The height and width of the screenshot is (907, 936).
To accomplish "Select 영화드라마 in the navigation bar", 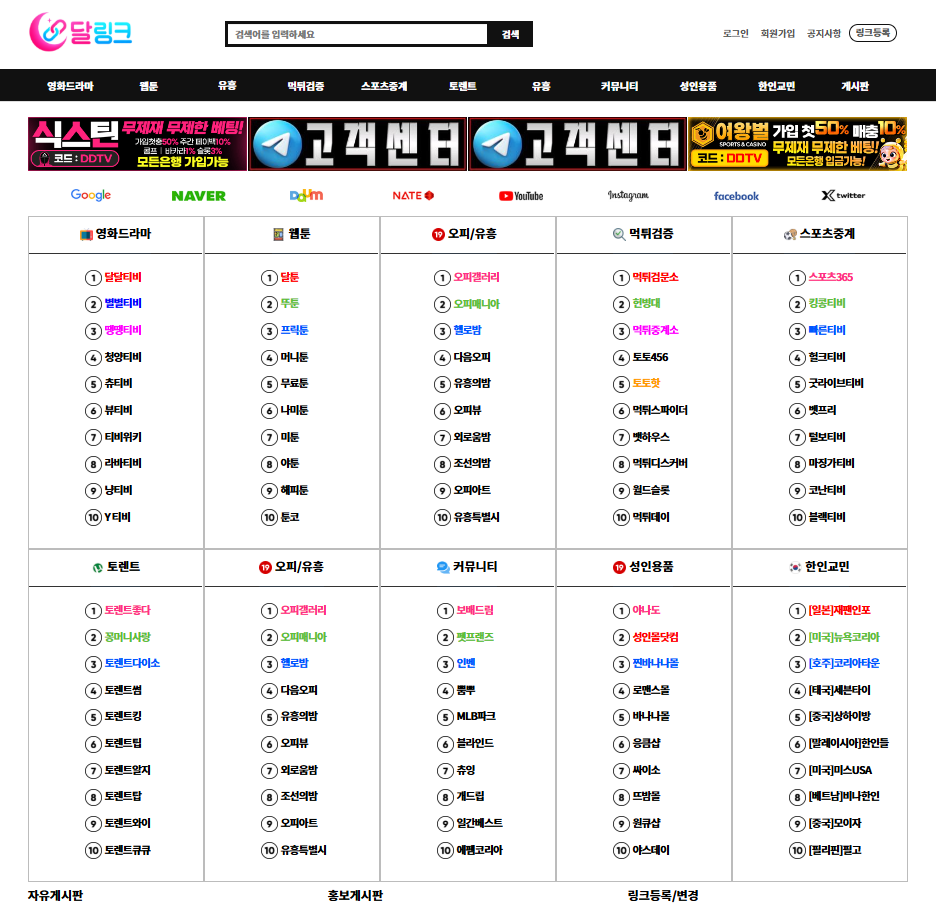I will pyautogui.click(x=70, y=86).
